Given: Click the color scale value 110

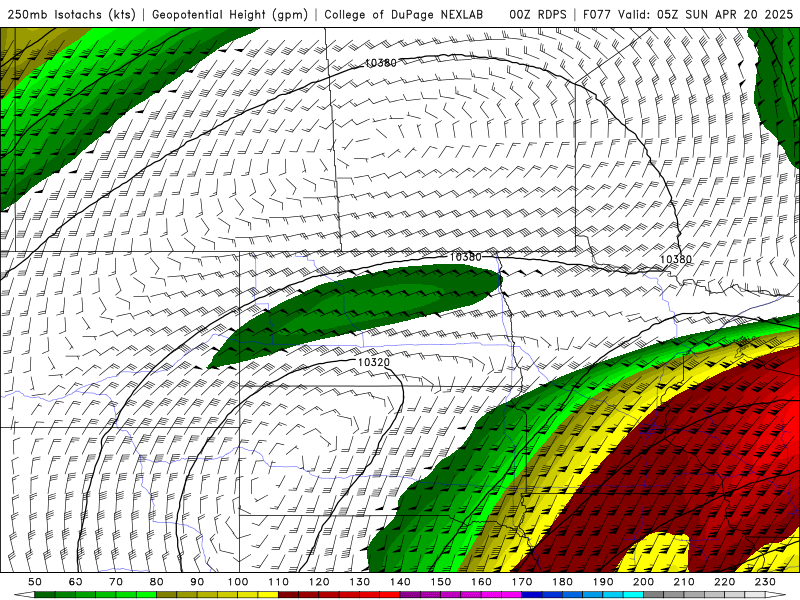Looking at the screenshot, I should click(x=279, y=582).
